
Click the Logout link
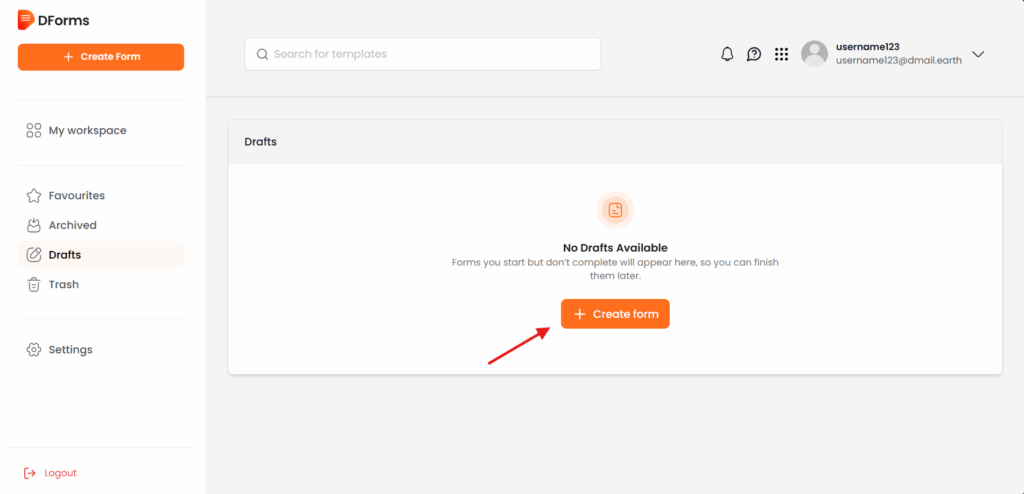[59, 473]
